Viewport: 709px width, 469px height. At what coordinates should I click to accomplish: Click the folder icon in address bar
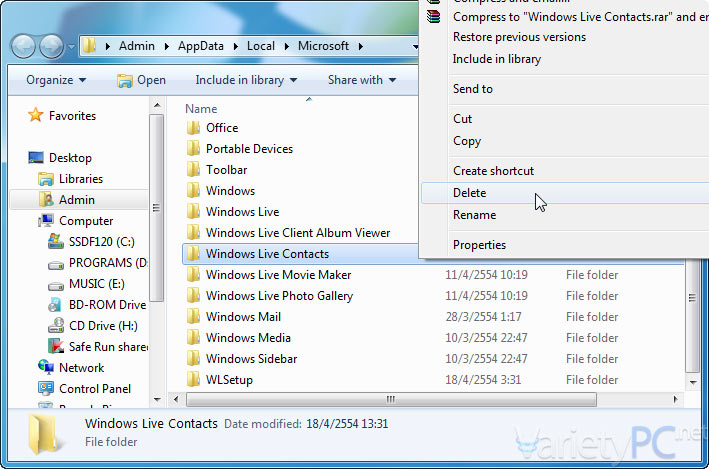click(90, 46)
